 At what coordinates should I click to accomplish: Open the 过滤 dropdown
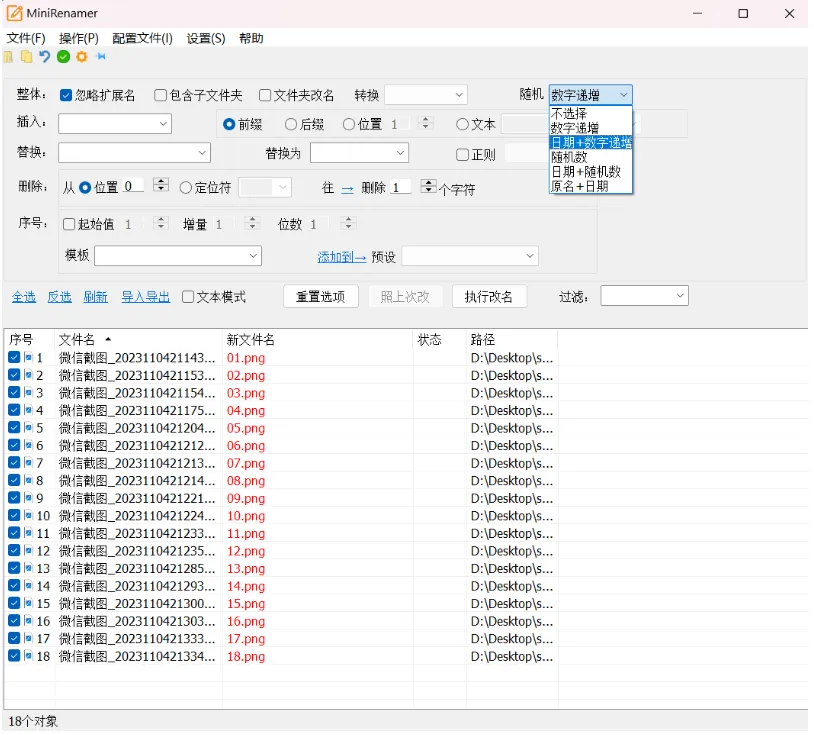coord(644,295)
